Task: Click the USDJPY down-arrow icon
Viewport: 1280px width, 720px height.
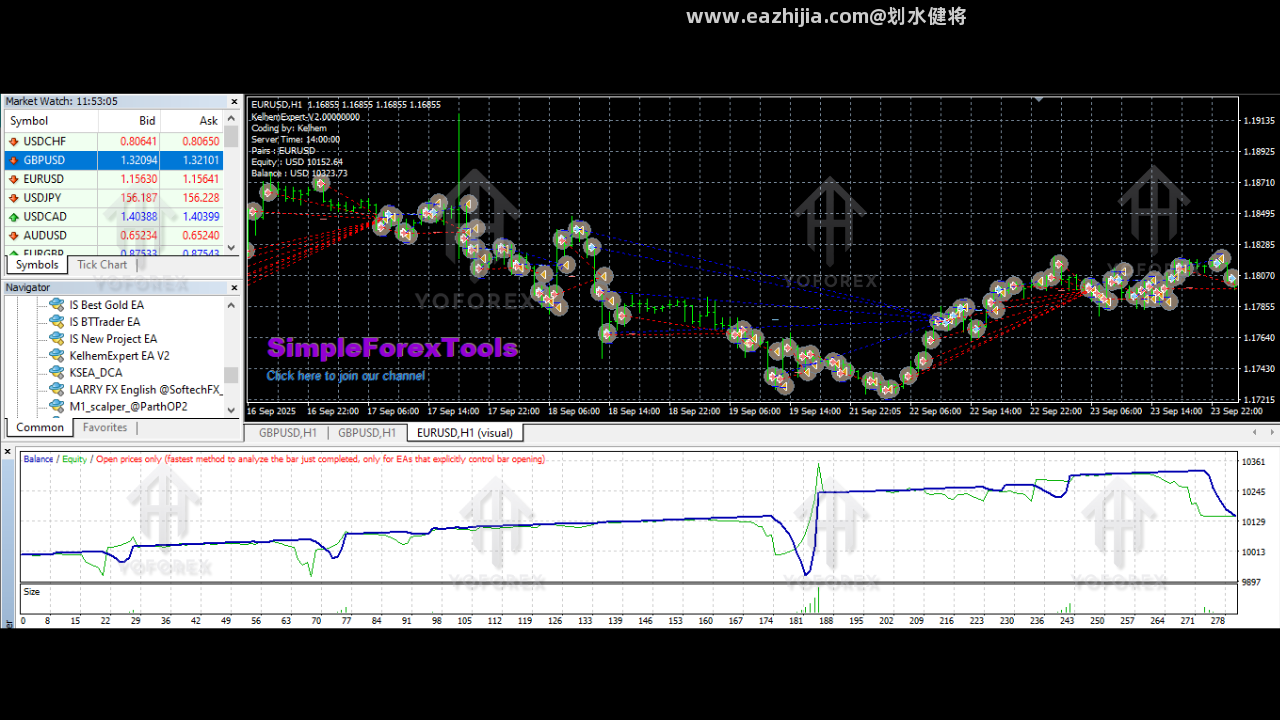Action: tap(14, 198)
